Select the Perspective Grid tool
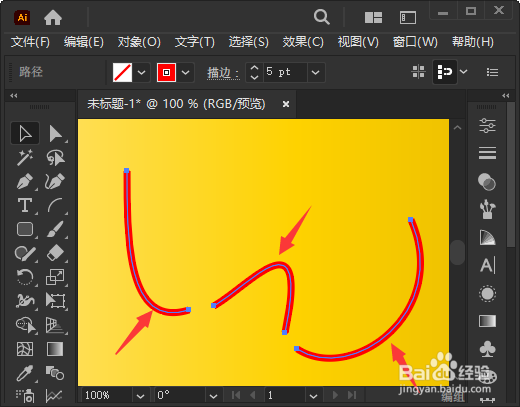Image resolution: width=520 pixels, height=407 pixels. click(x=55, y=325)
